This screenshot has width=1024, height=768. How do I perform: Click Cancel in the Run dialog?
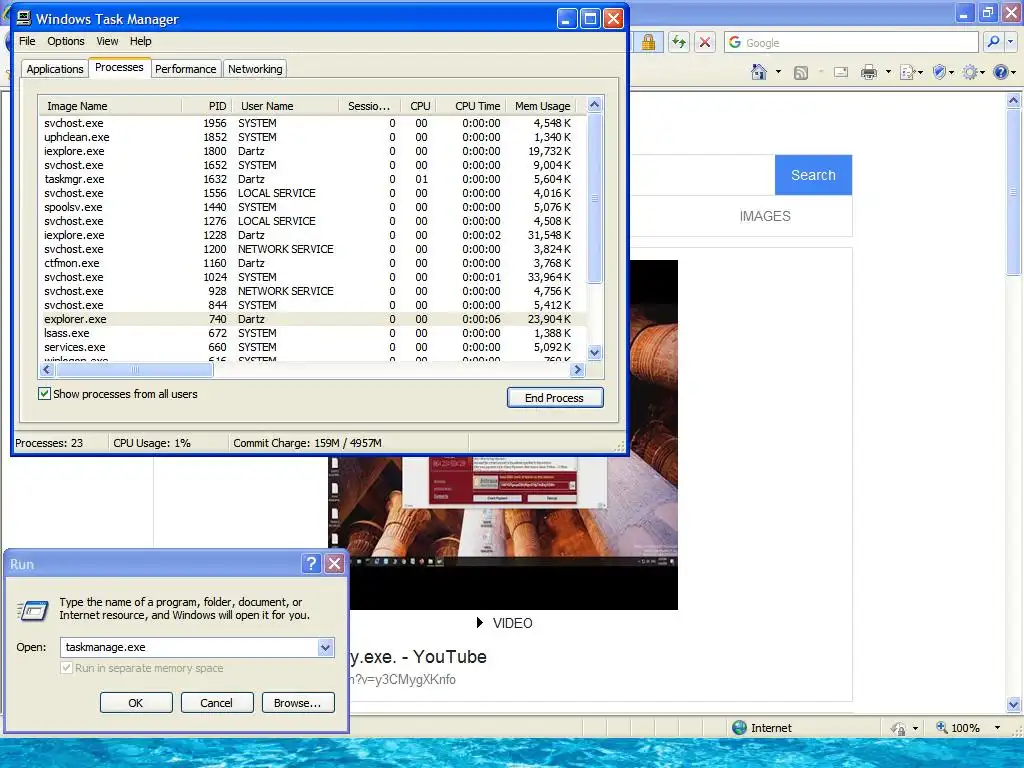pos(216,703)
